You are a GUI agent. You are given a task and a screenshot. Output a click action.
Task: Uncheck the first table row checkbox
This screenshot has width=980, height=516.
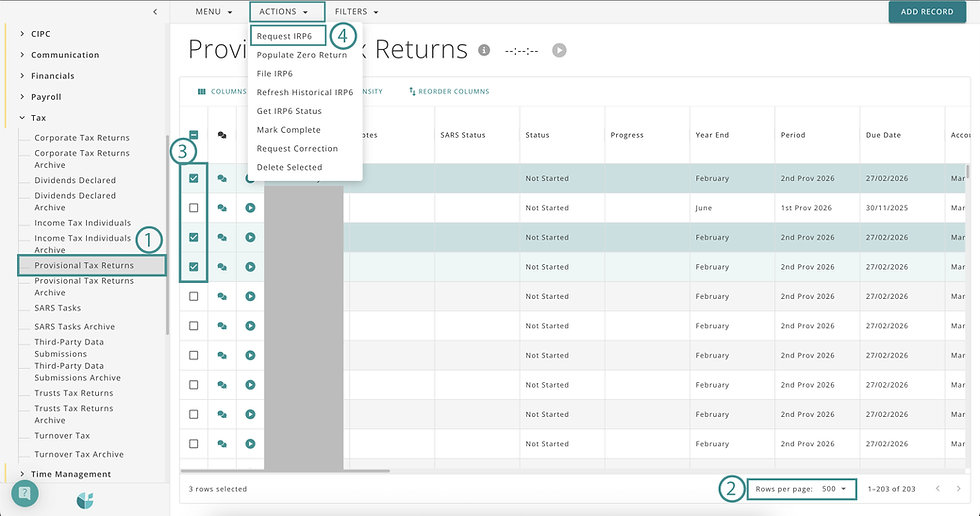(x=194, y=179)
